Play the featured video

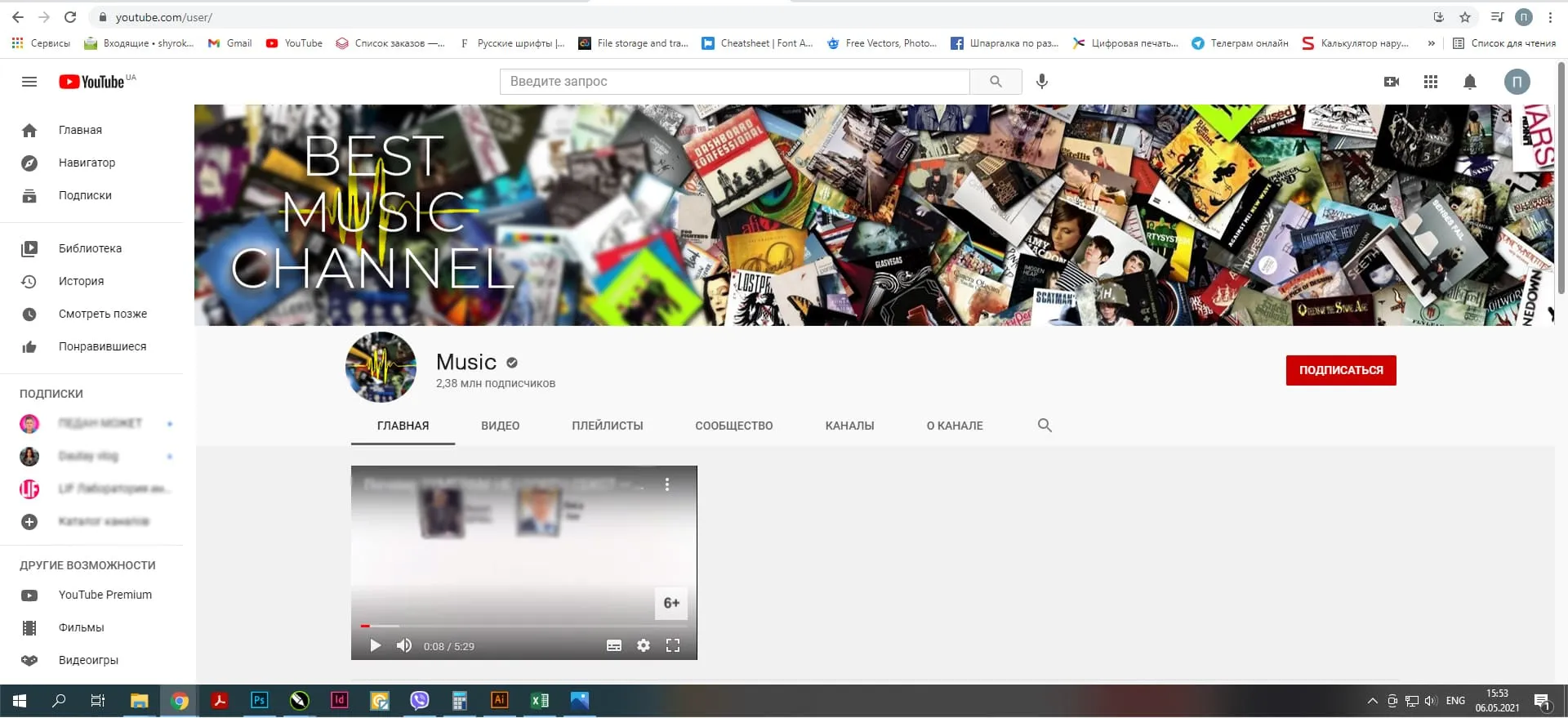click(x=375, y=646)
